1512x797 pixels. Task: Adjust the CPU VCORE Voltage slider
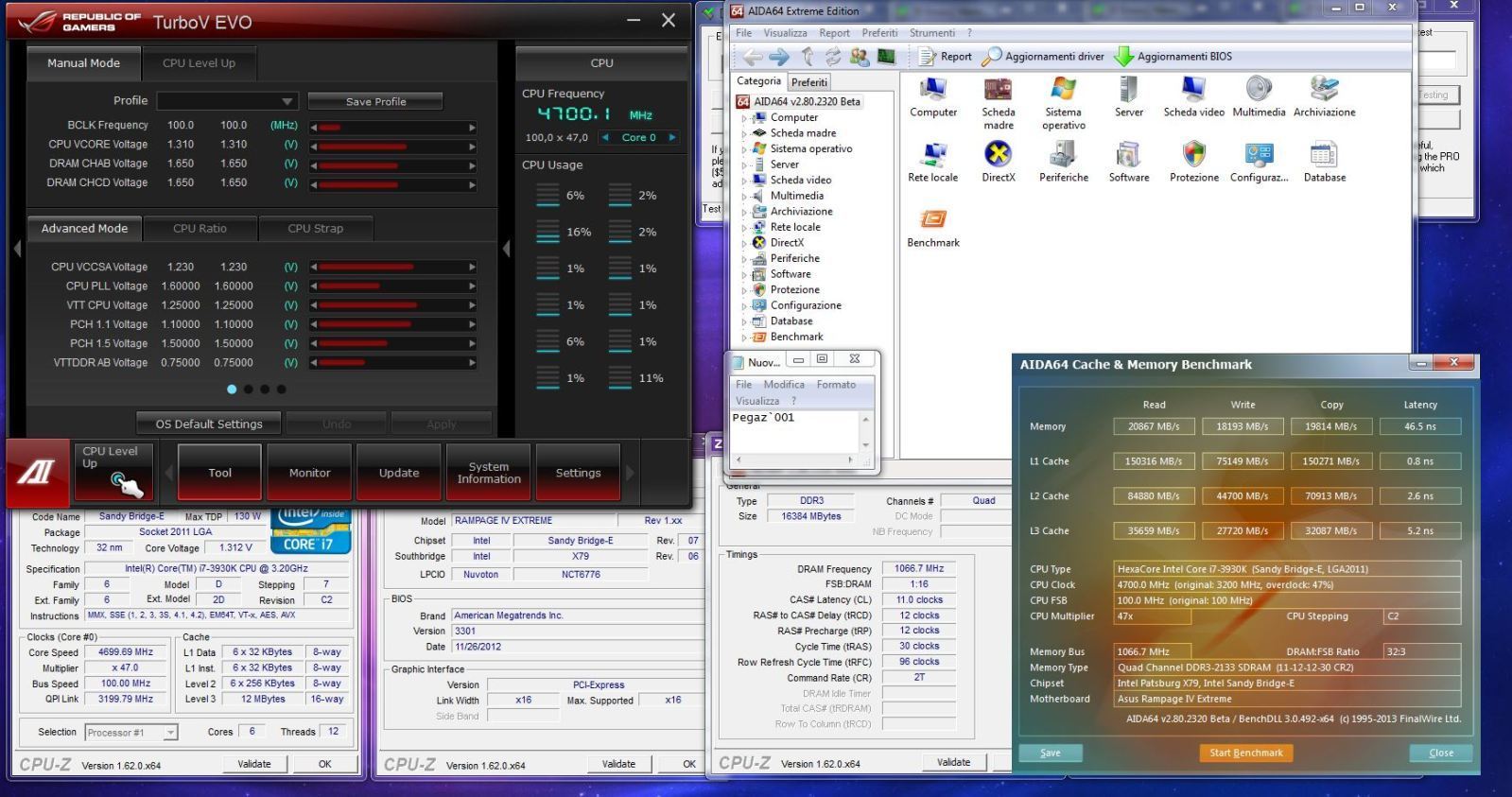(392, 146)
